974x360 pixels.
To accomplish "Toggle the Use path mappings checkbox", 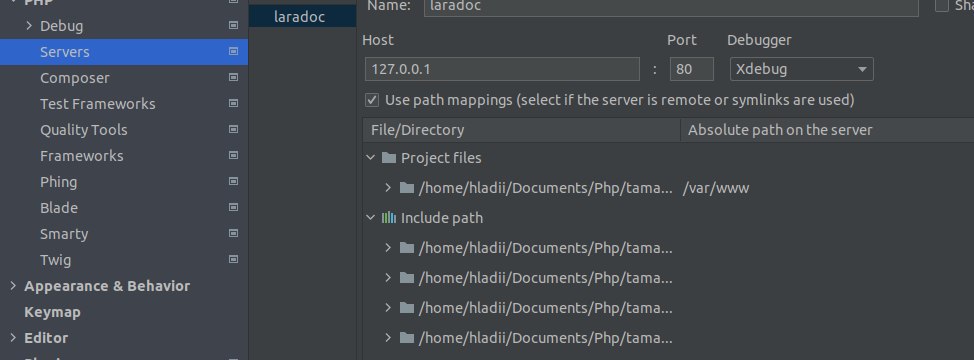I will point(372,100).
